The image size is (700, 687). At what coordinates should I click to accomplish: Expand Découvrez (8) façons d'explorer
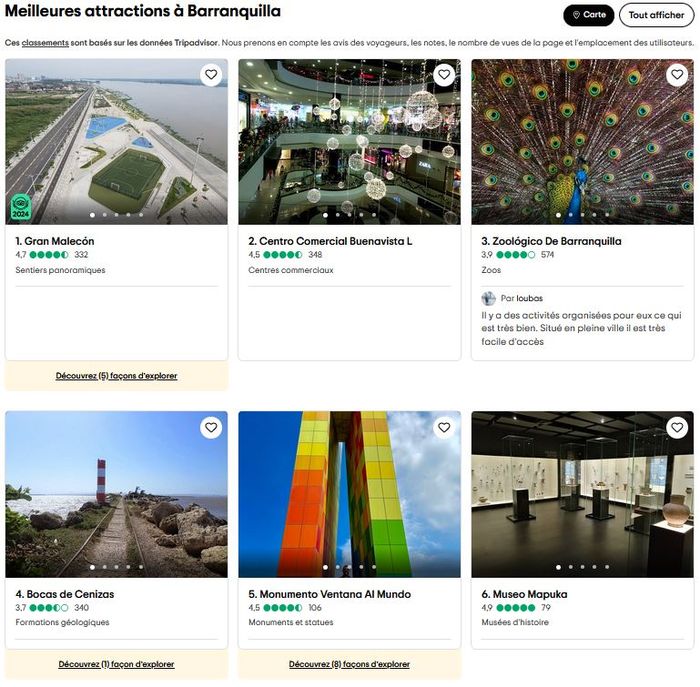point(349,664)
